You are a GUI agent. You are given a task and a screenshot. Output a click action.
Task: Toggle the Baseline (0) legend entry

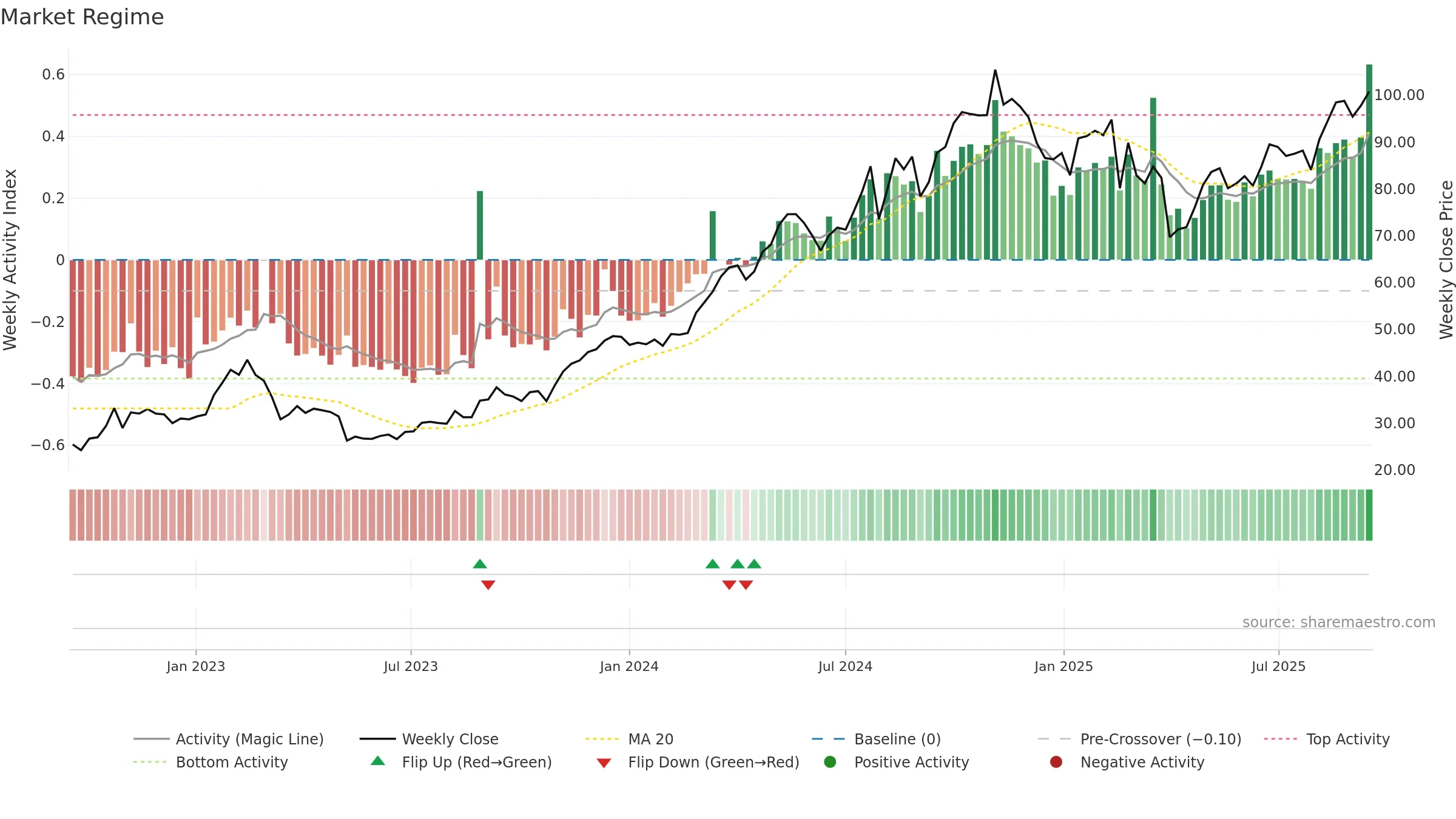[876, 739]
